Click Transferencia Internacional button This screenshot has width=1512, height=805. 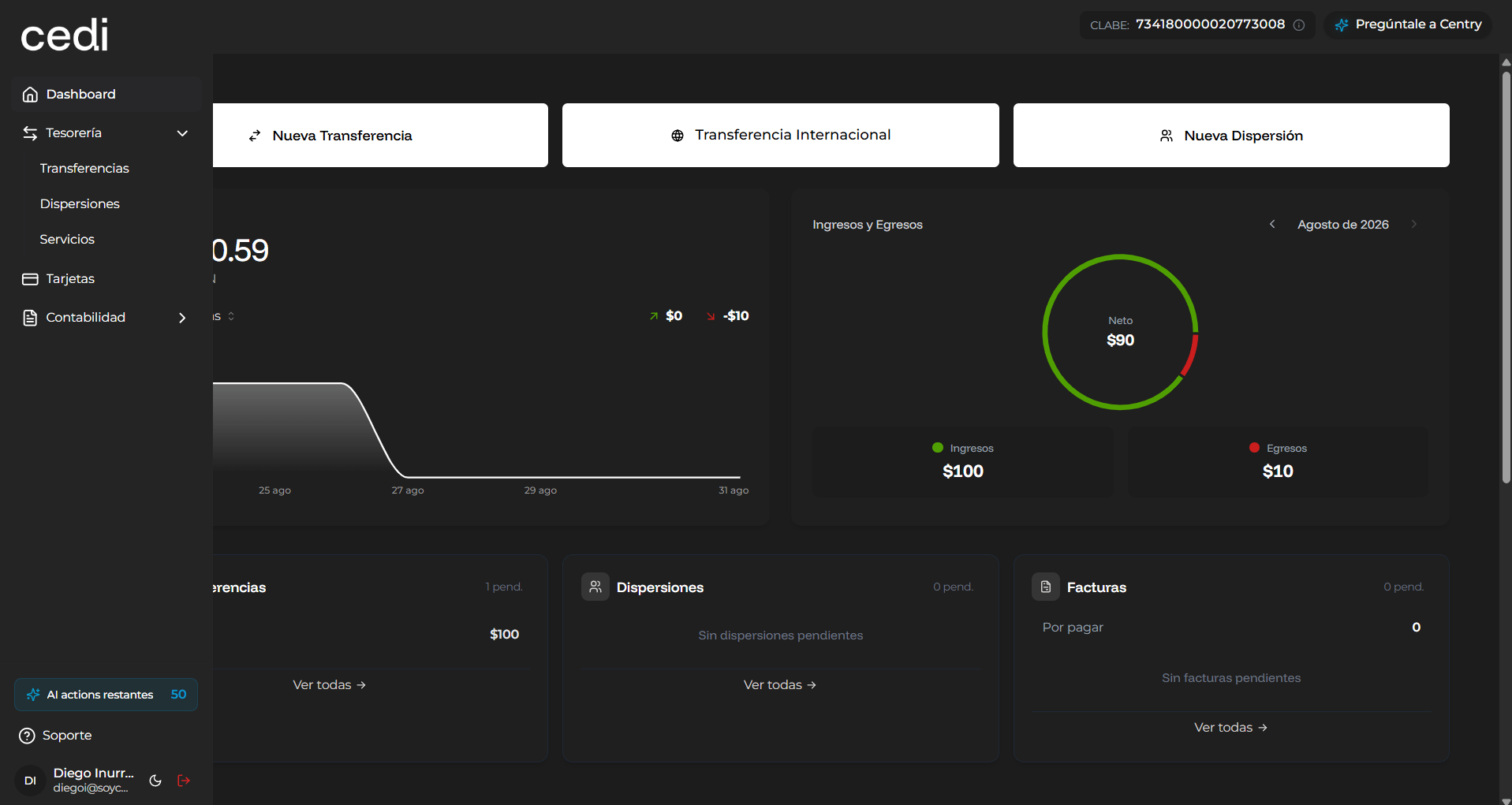coord(781,136)
